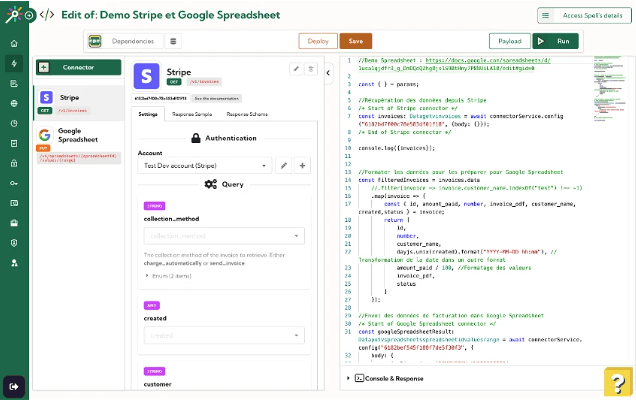The height and width of the screenshot is (400, 636).
Task: Expand the Enum (2 items) list
Action: tap(168, 276)
